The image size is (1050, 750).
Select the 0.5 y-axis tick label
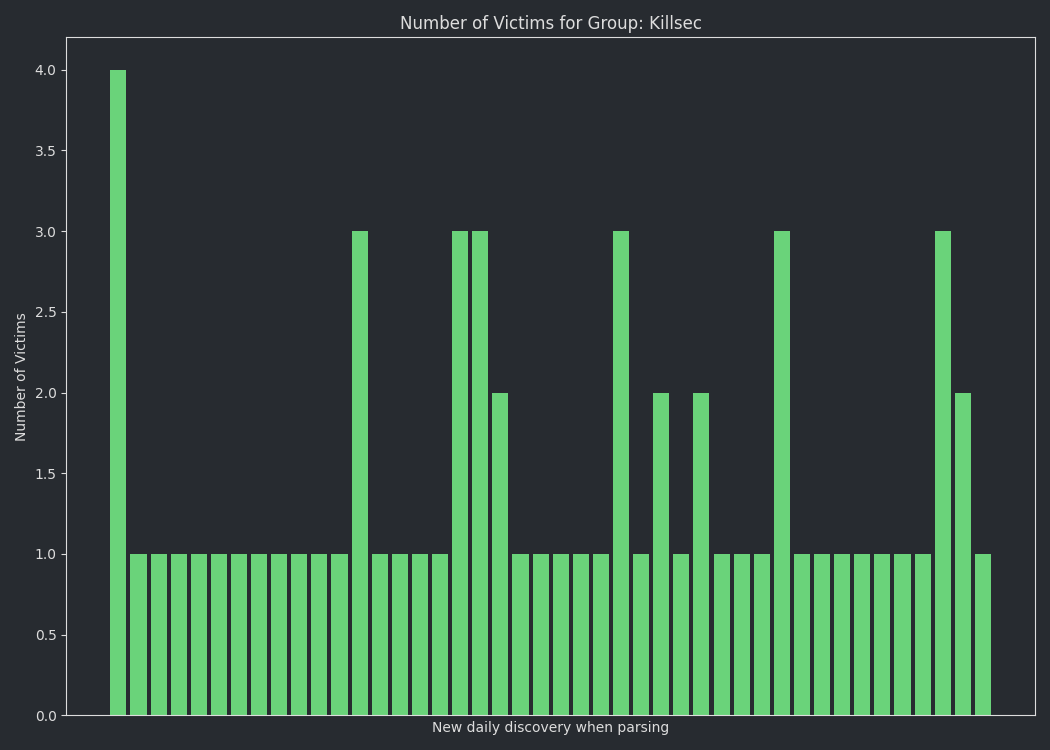click(x=46, y=635)
